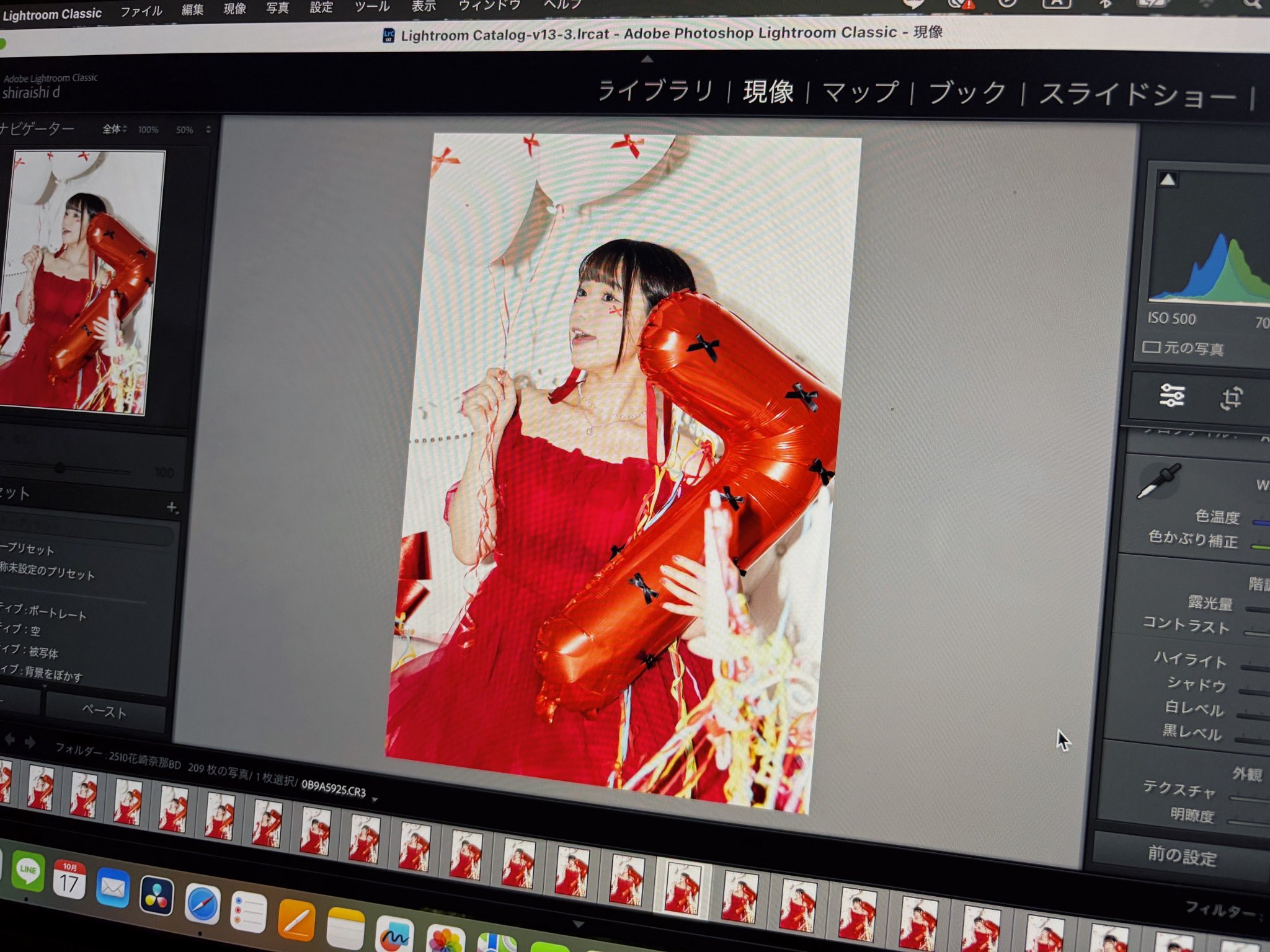Select the Edit sliders tool icon
Screen dimensions: 1270x952
1171,395
